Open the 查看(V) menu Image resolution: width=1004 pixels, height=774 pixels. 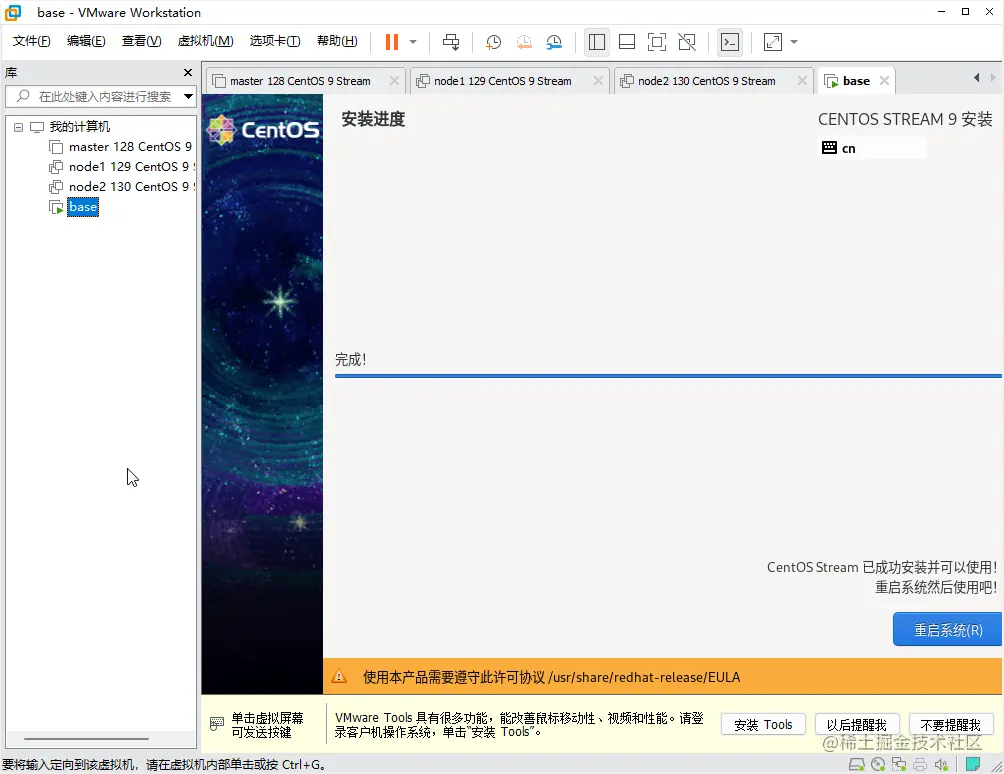point(142,41)
